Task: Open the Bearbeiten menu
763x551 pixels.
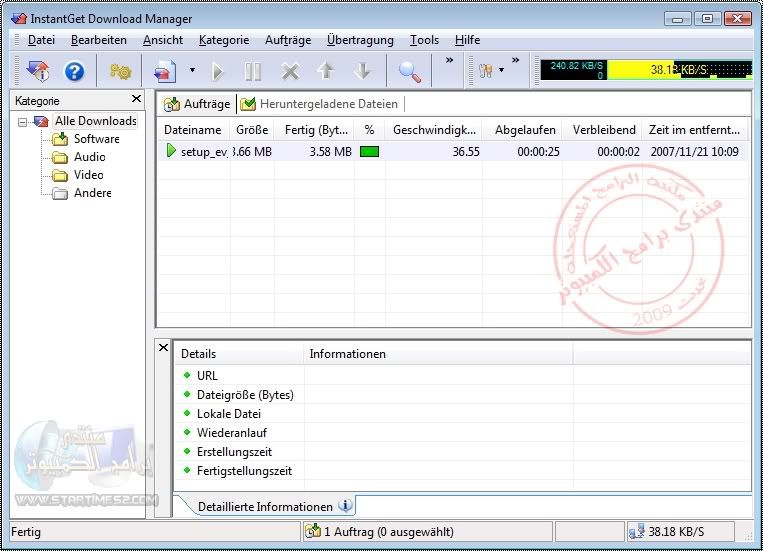Action: 99,40
